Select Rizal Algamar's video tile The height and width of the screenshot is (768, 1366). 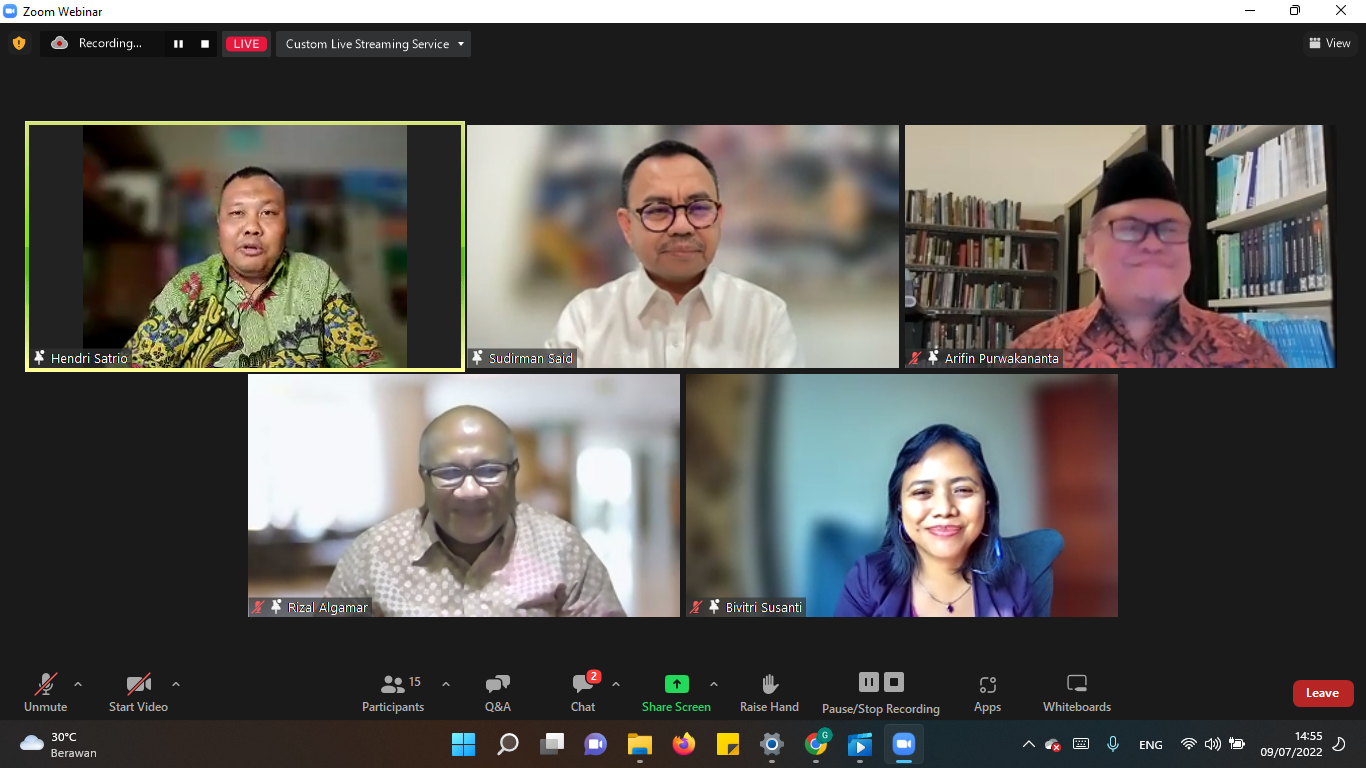[464, 495]
